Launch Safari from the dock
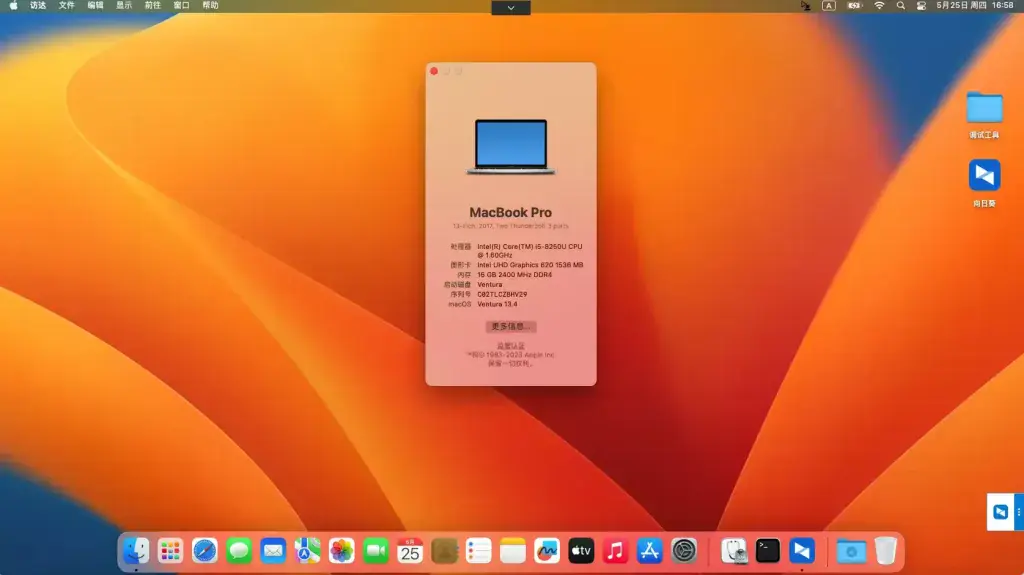This screenshot has height=575, width=1024. (204, 551)
